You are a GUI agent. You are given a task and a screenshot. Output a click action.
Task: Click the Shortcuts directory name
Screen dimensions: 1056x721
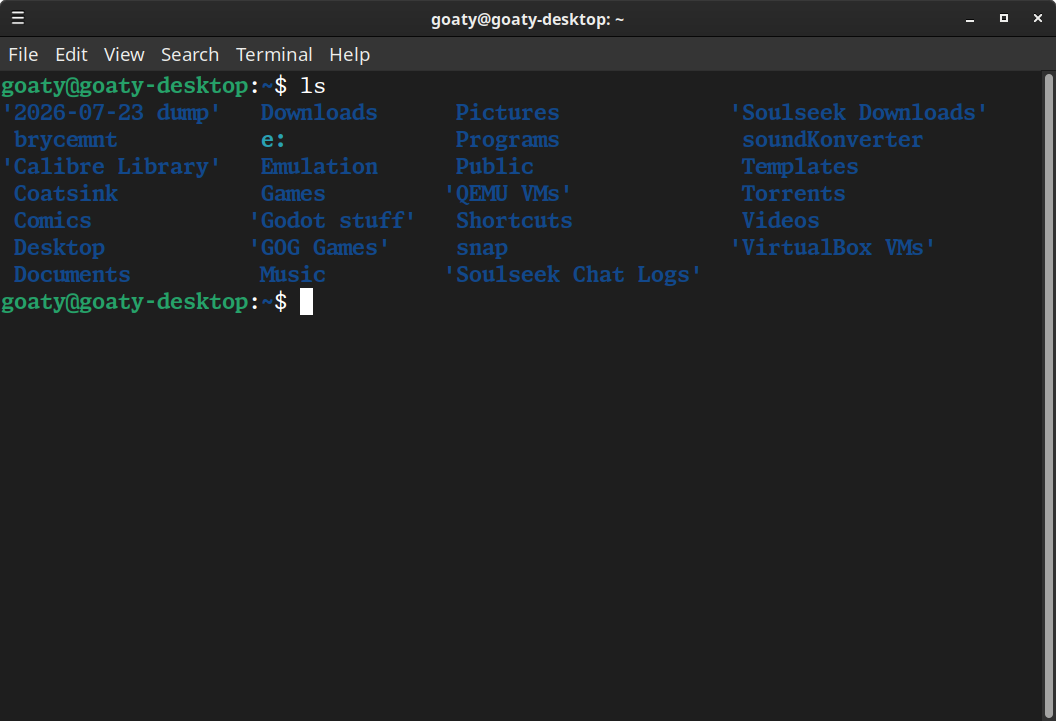(x=514, y=220)
